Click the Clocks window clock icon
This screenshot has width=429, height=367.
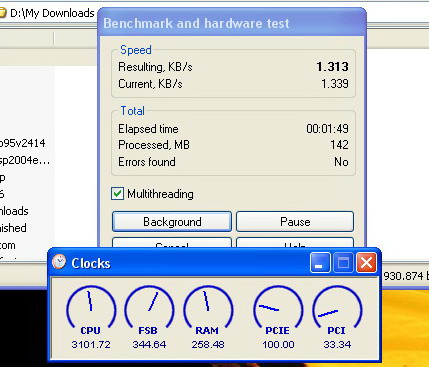coord(59,262)
